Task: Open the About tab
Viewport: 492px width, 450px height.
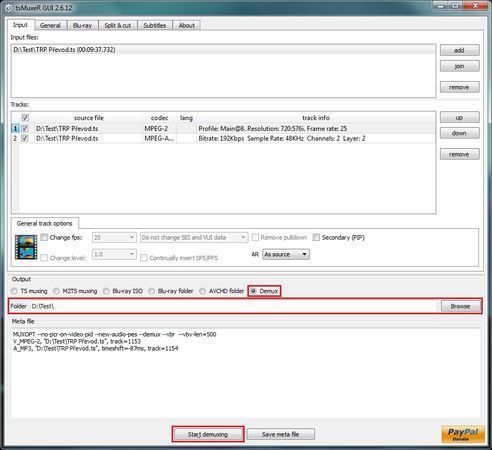Action: pyautogui.click(x=186, y=25)
